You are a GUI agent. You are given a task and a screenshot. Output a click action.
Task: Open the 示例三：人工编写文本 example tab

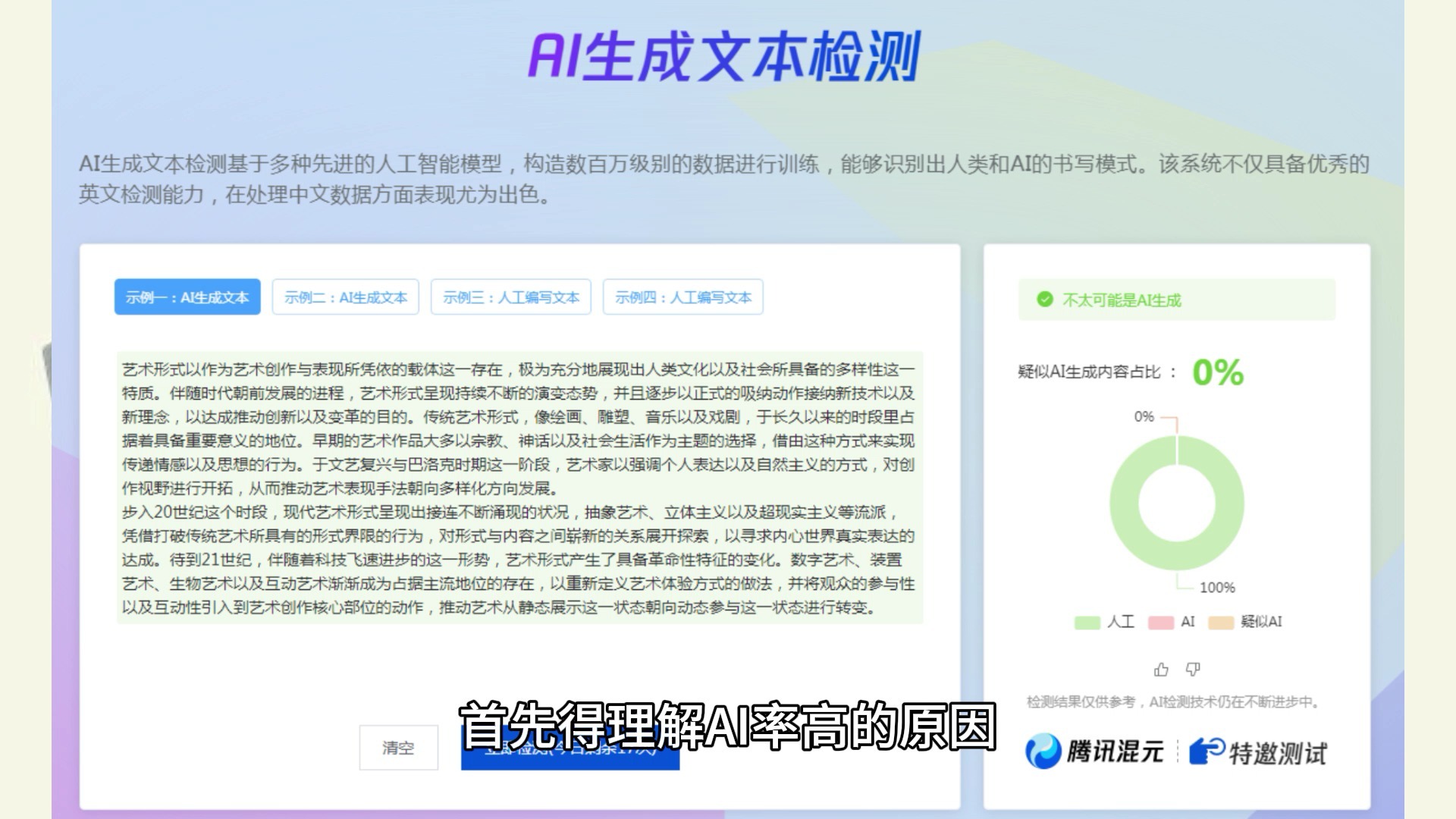[511, 297]
